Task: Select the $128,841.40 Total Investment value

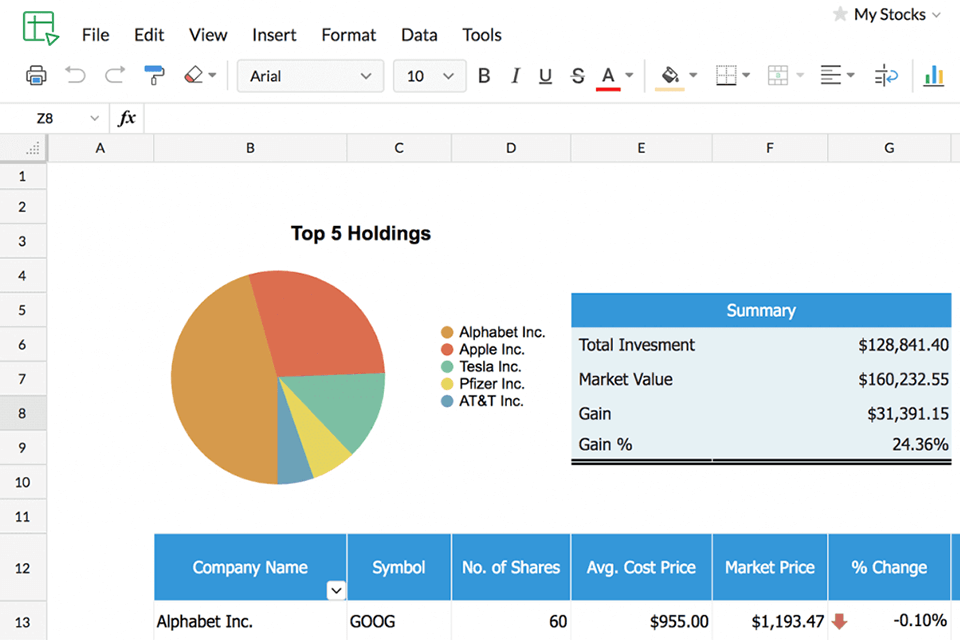Action: click(x=904, y=345)
